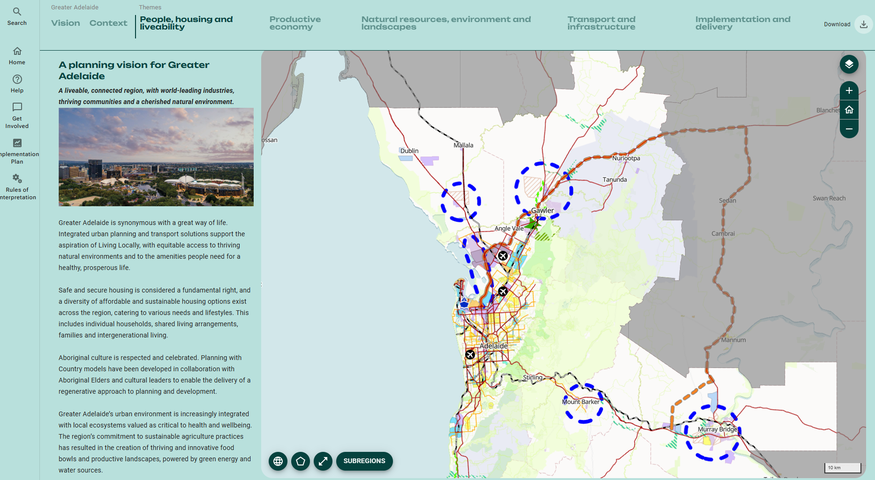Reset map to home extent

tap(849, 109)
